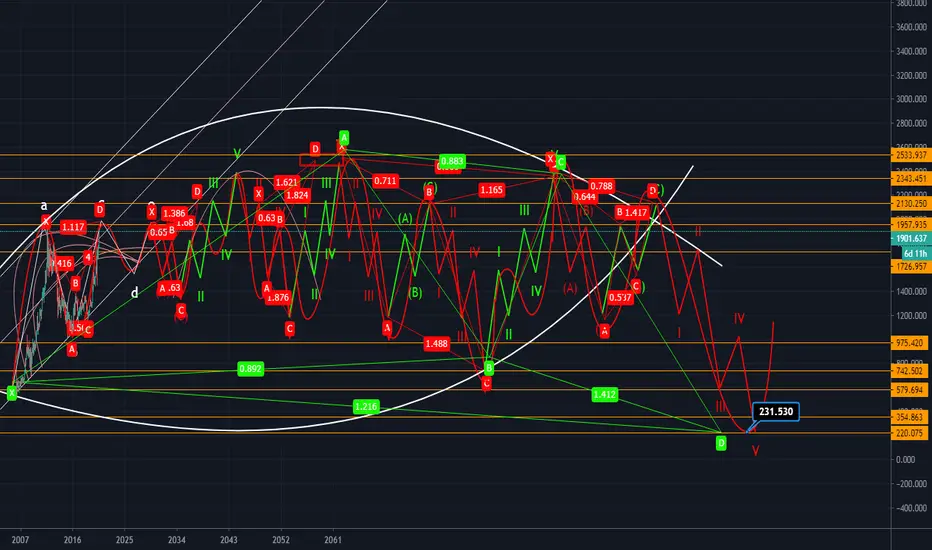
Task: Select the green 1.216 ratio label
Action: (366, 407)
